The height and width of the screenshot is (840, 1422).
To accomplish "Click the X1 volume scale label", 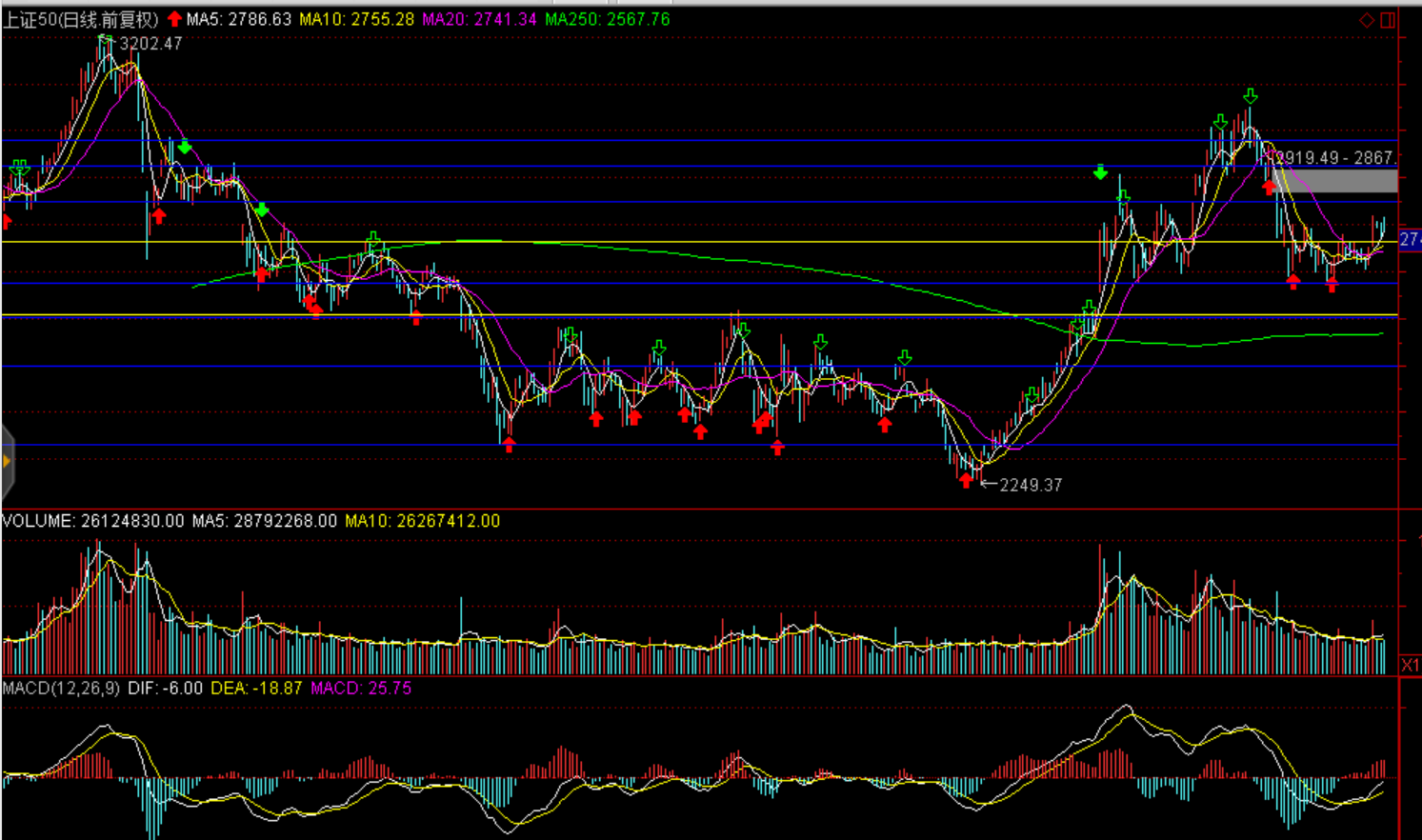I will pos(1410,665).
